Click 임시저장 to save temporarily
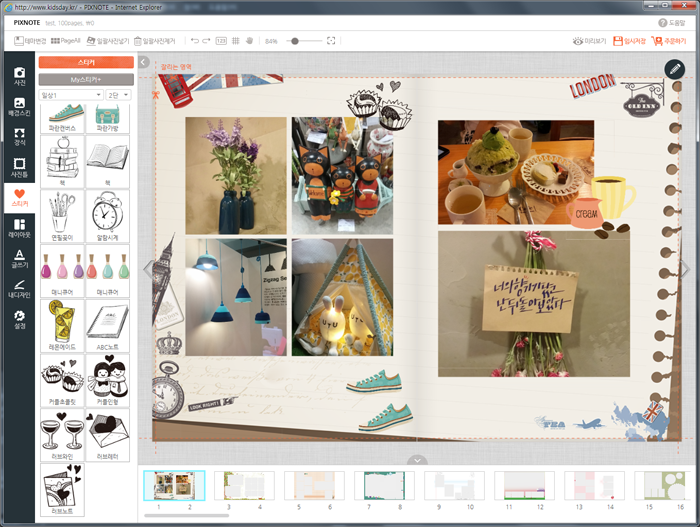Image resolution: width=700 pixels, height=527 pixels. pos(629,41)
